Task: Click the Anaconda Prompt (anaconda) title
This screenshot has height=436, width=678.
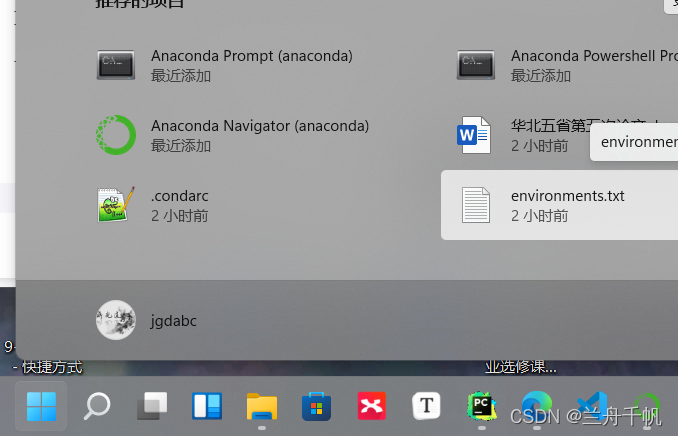Action: (252, 56)
